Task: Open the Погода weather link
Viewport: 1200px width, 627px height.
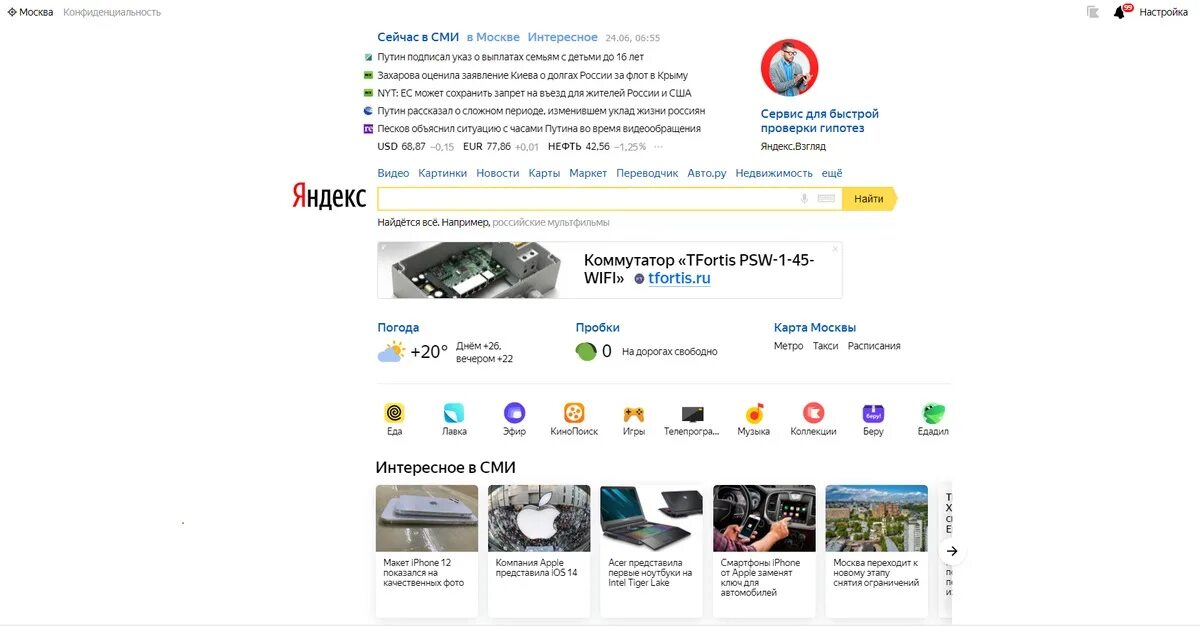Action: tap(398, 327)
